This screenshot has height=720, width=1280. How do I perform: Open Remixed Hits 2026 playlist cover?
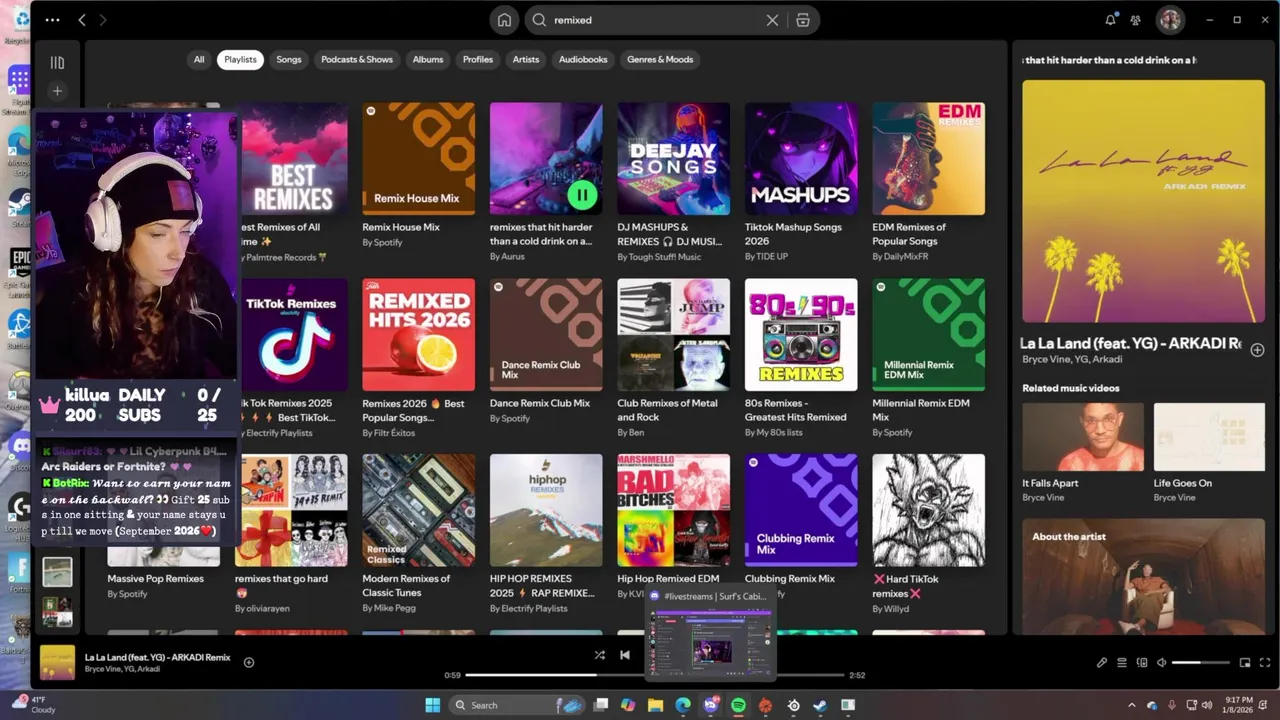(419, 334)
